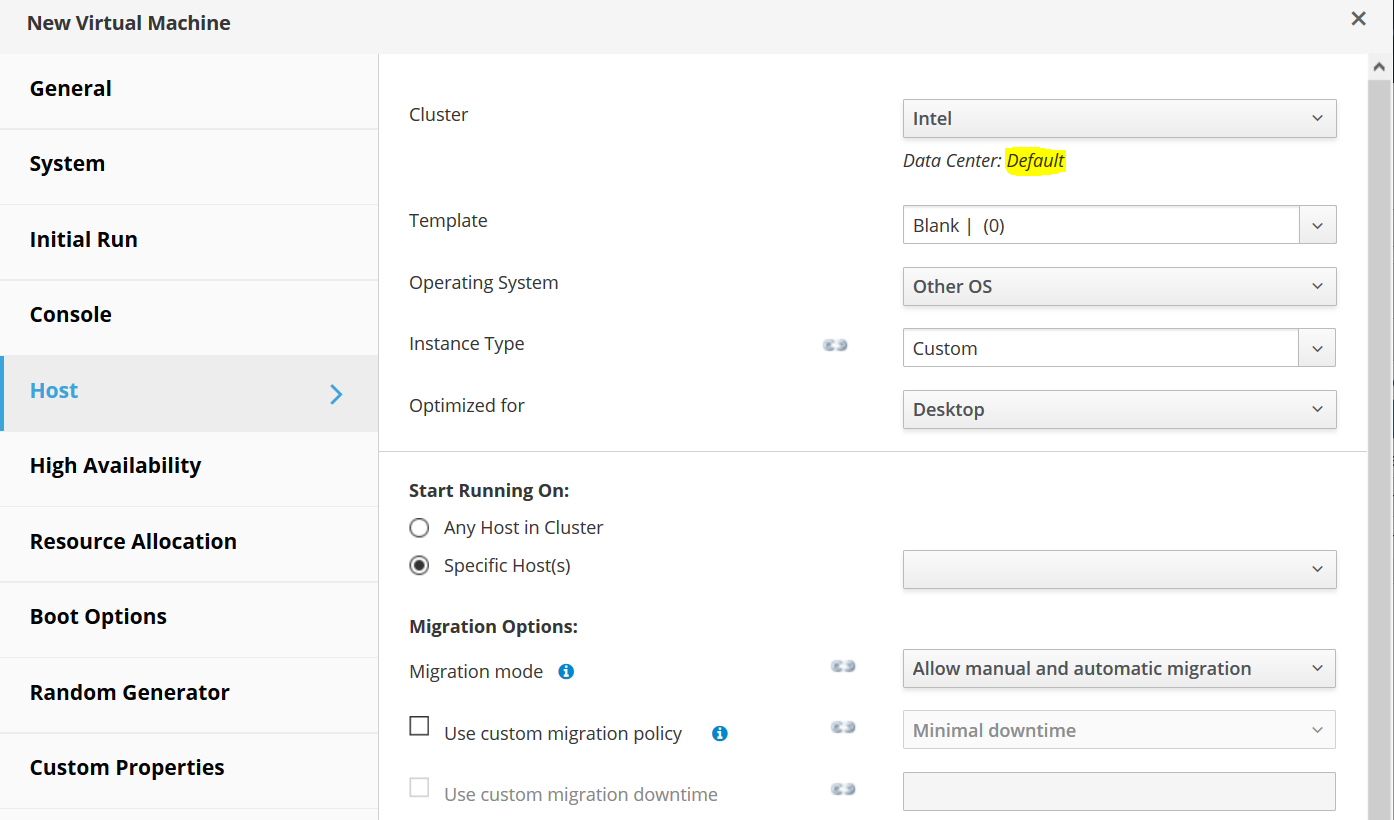This screenshot has width=1394, height=820.
Task: Open the Optimized for Desktop dropdown
Action: tap(1119, 410)
